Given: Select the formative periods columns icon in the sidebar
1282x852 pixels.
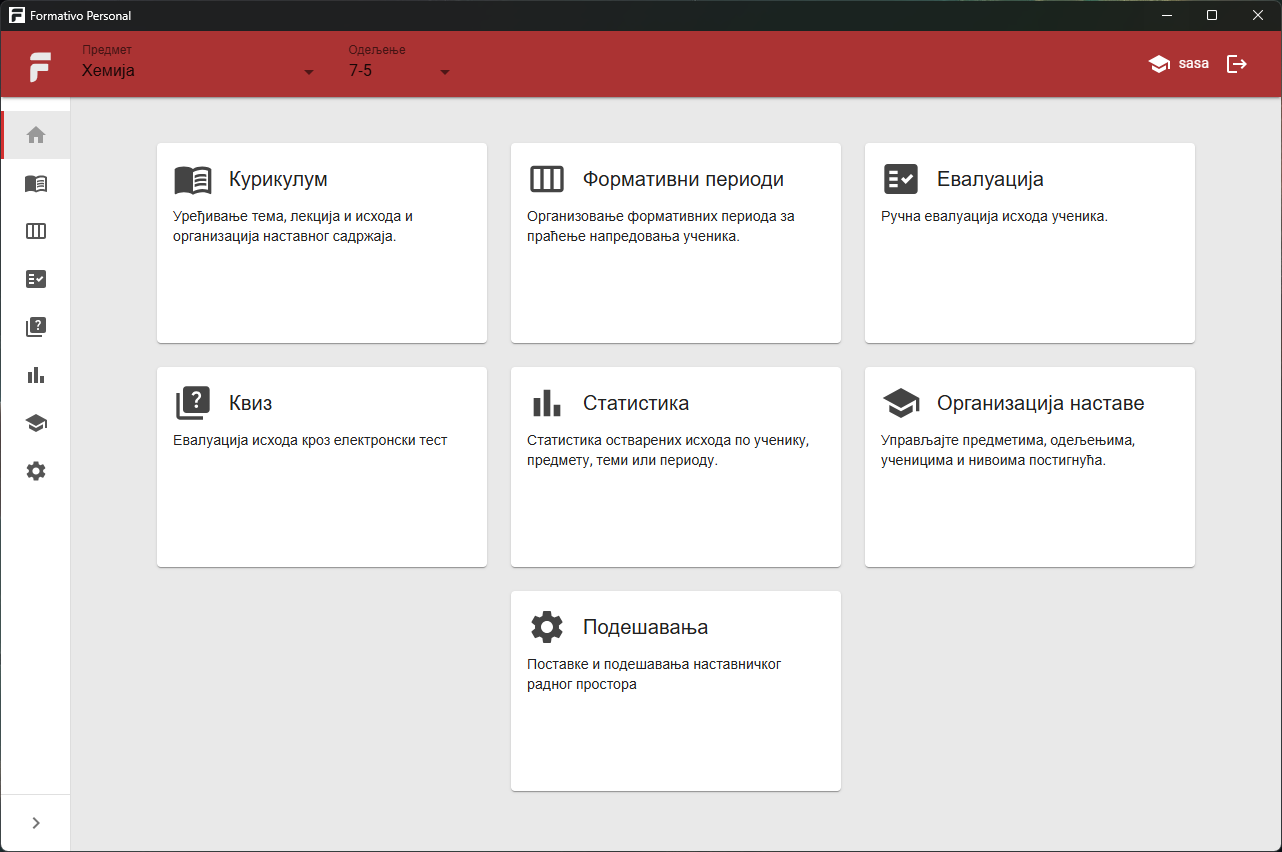Looking at the screenshot, I should pyautogui.click(x=36, y=231).
